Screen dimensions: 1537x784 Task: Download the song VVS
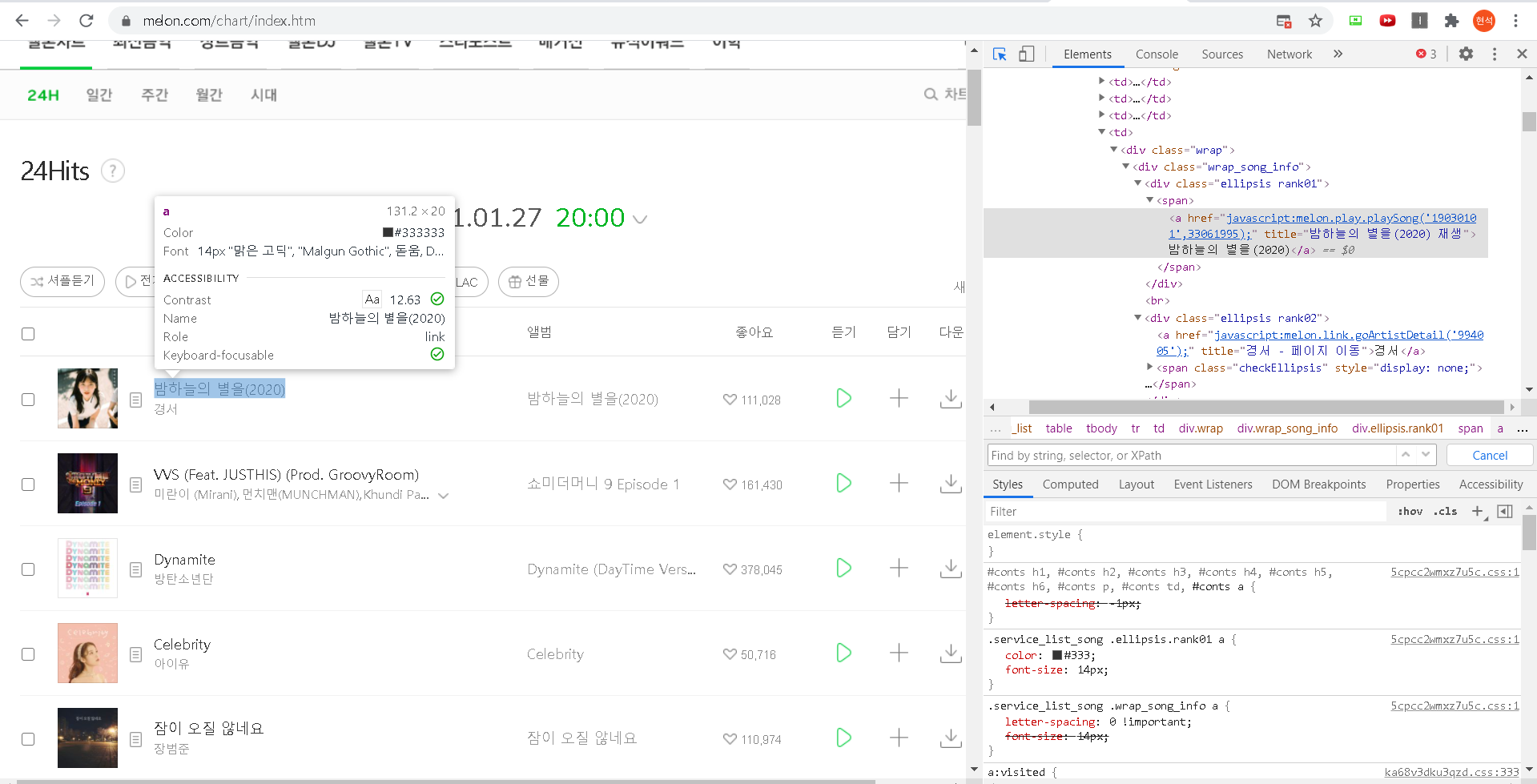pos(951,483)
